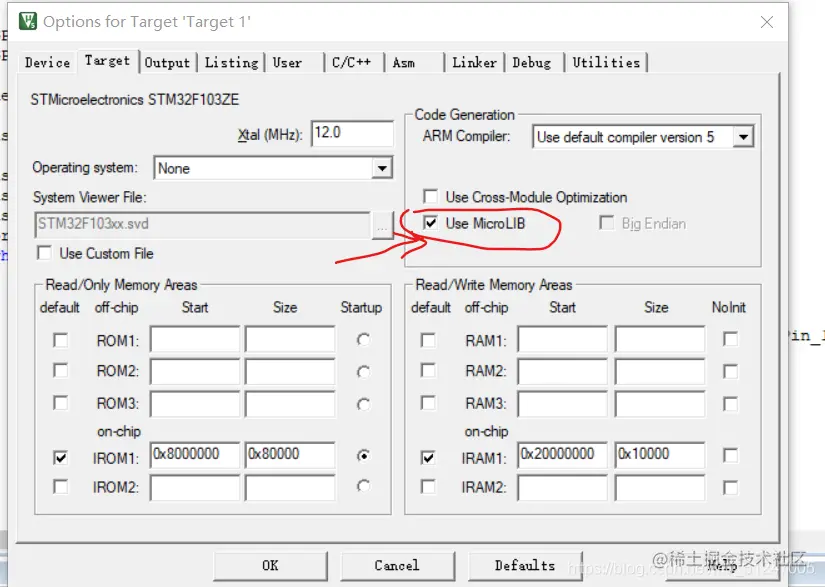
Task: Click the Cancel button
Action: click(x=397, y=565)
